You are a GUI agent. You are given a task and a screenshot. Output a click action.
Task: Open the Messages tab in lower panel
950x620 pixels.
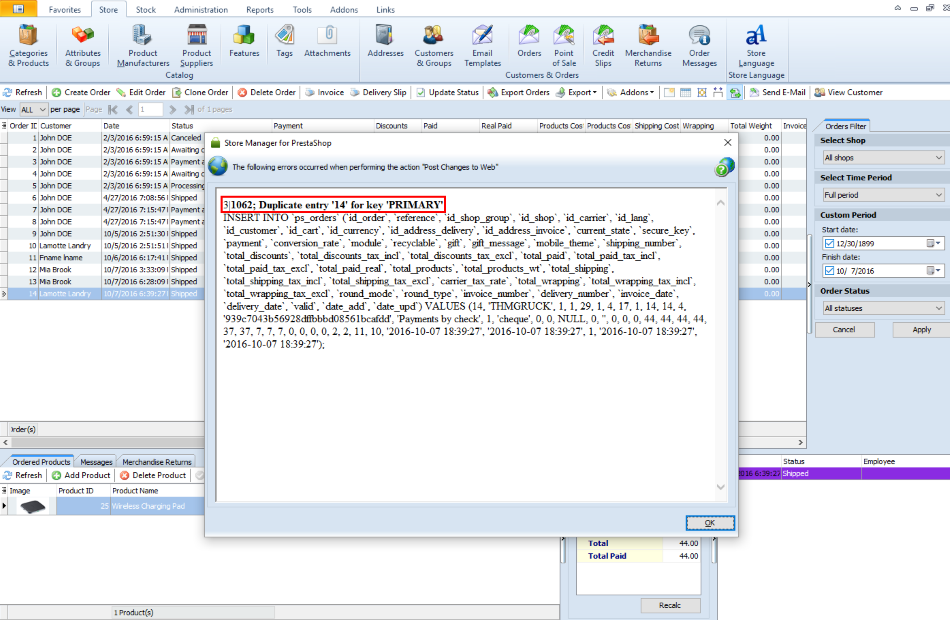pos(96,462)
